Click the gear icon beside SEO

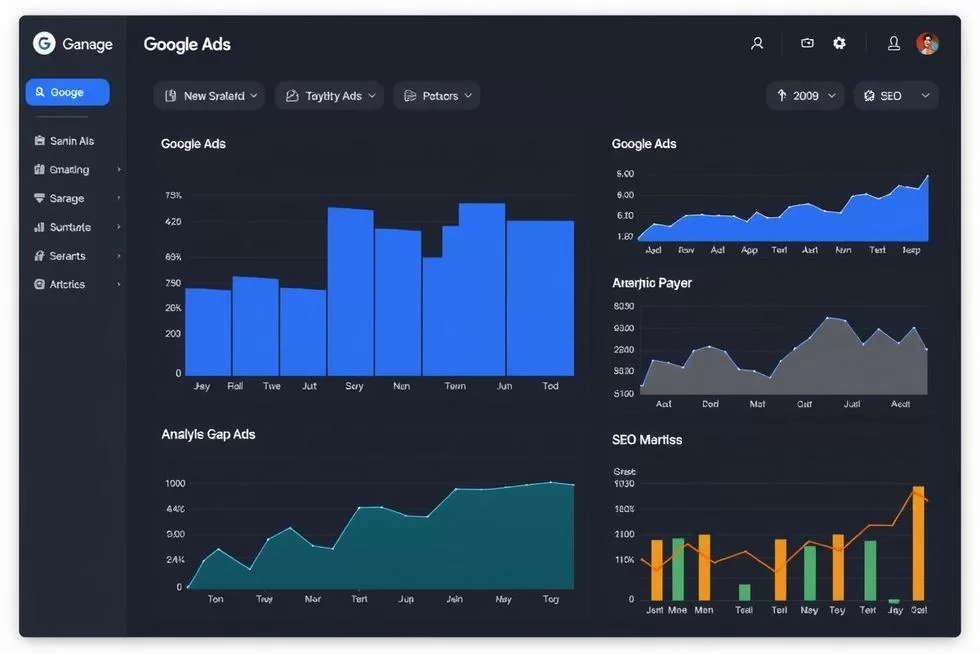tap(869, 96)
